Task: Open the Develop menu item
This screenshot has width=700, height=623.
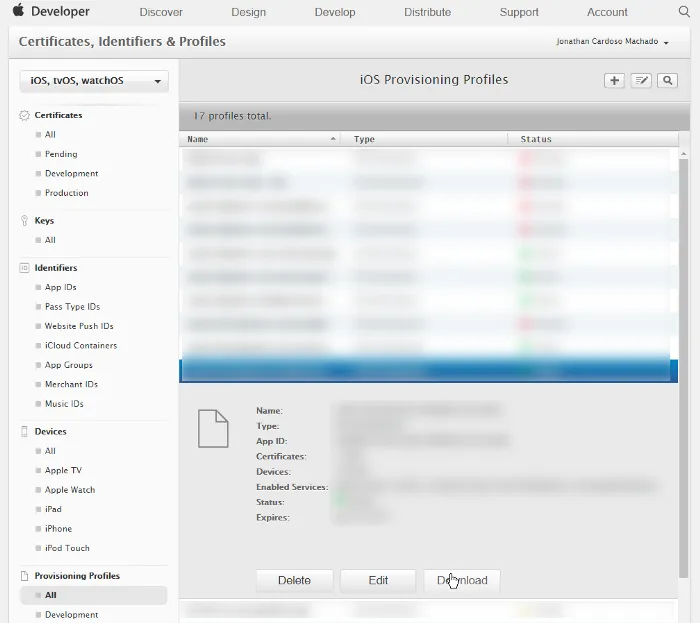Action: (335, 12)
